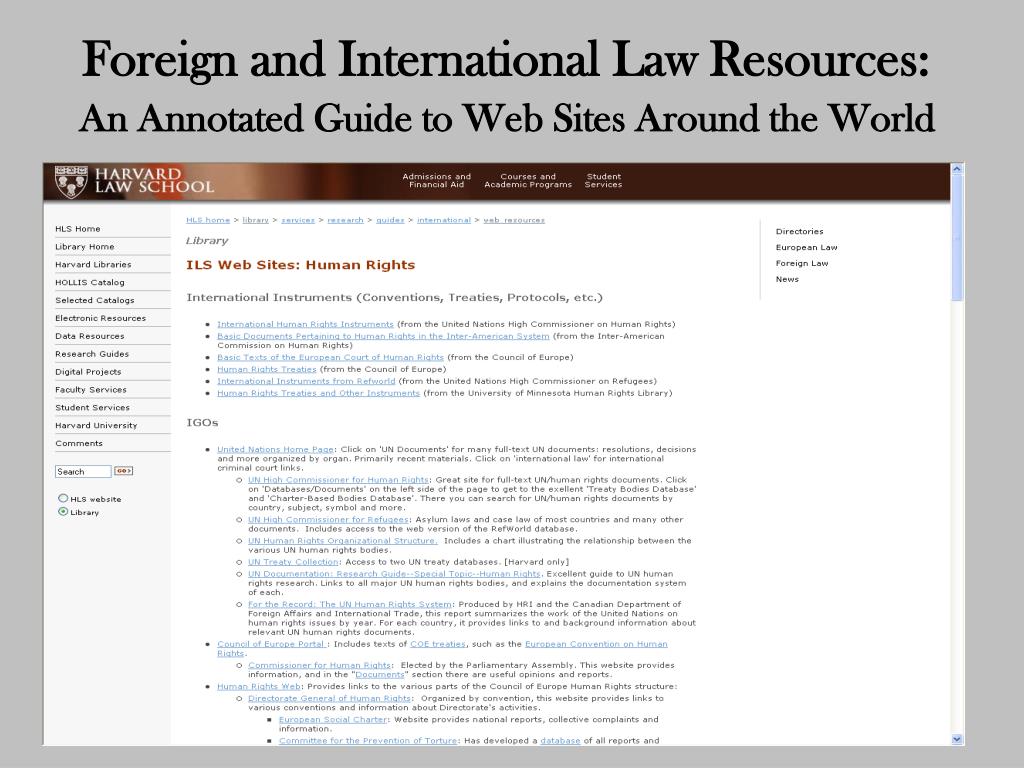Screen dimensions: 1024x768
Task: Click HLS home breadcrumb link
Action: [208, 220]
